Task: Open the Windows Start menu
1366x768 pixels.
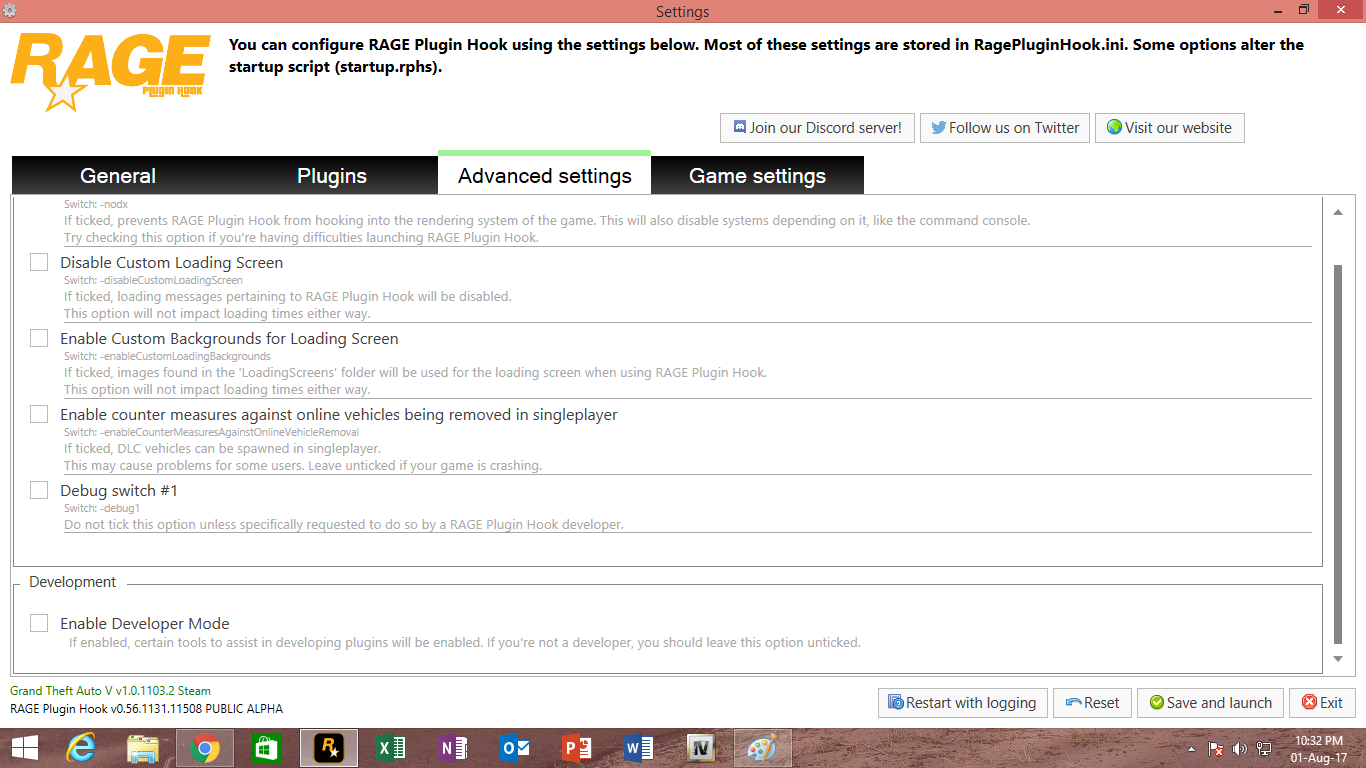Action: pyautogui.click(x=25, y=748)
